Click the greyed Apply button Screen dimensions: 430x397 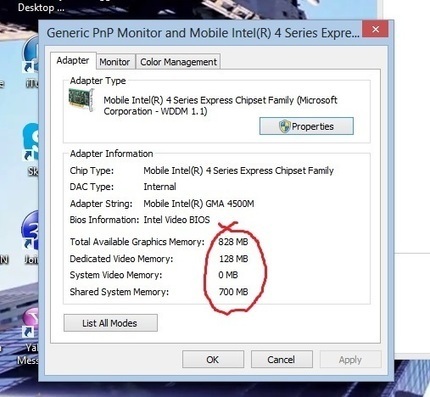(350, 359)
